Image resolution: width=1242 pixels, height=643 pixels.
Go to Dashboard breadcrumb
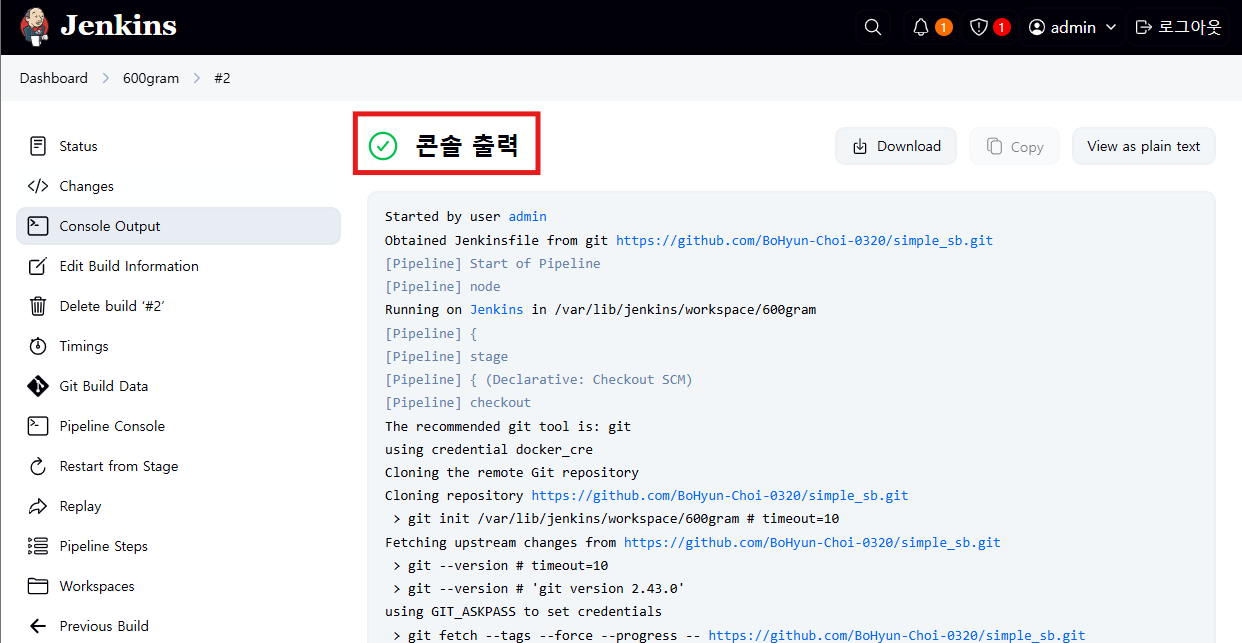pos(54,78)
